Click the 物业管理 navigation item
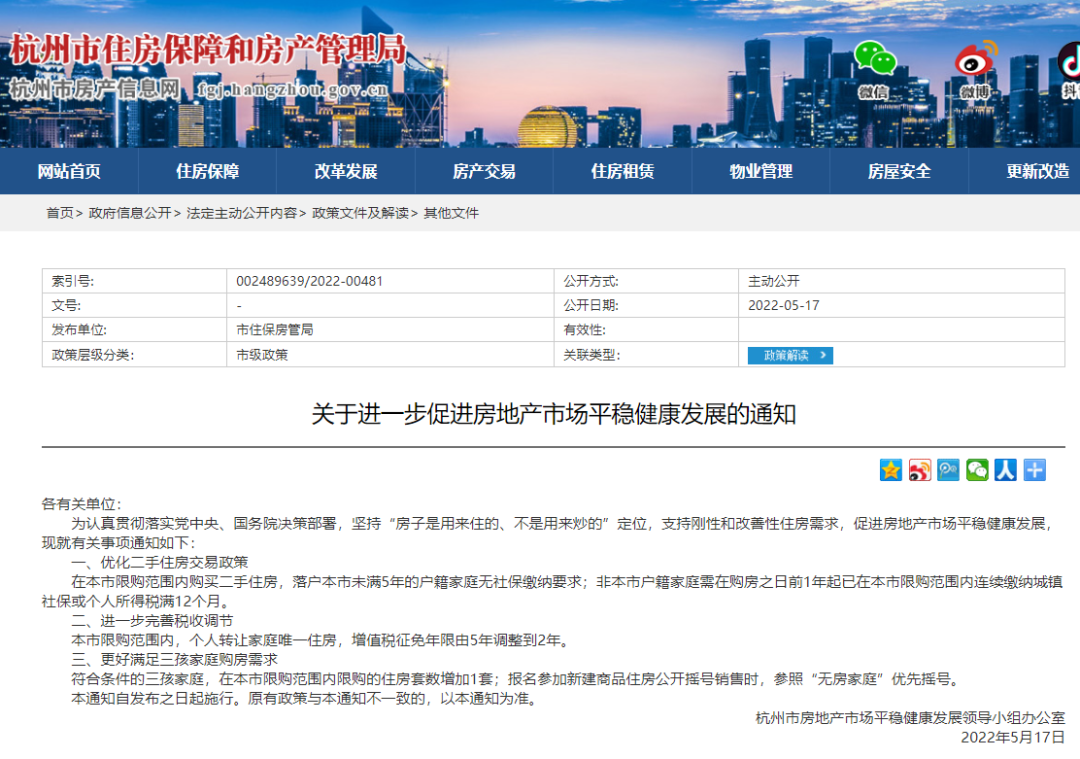The image size is (1080, 759). 759,171
